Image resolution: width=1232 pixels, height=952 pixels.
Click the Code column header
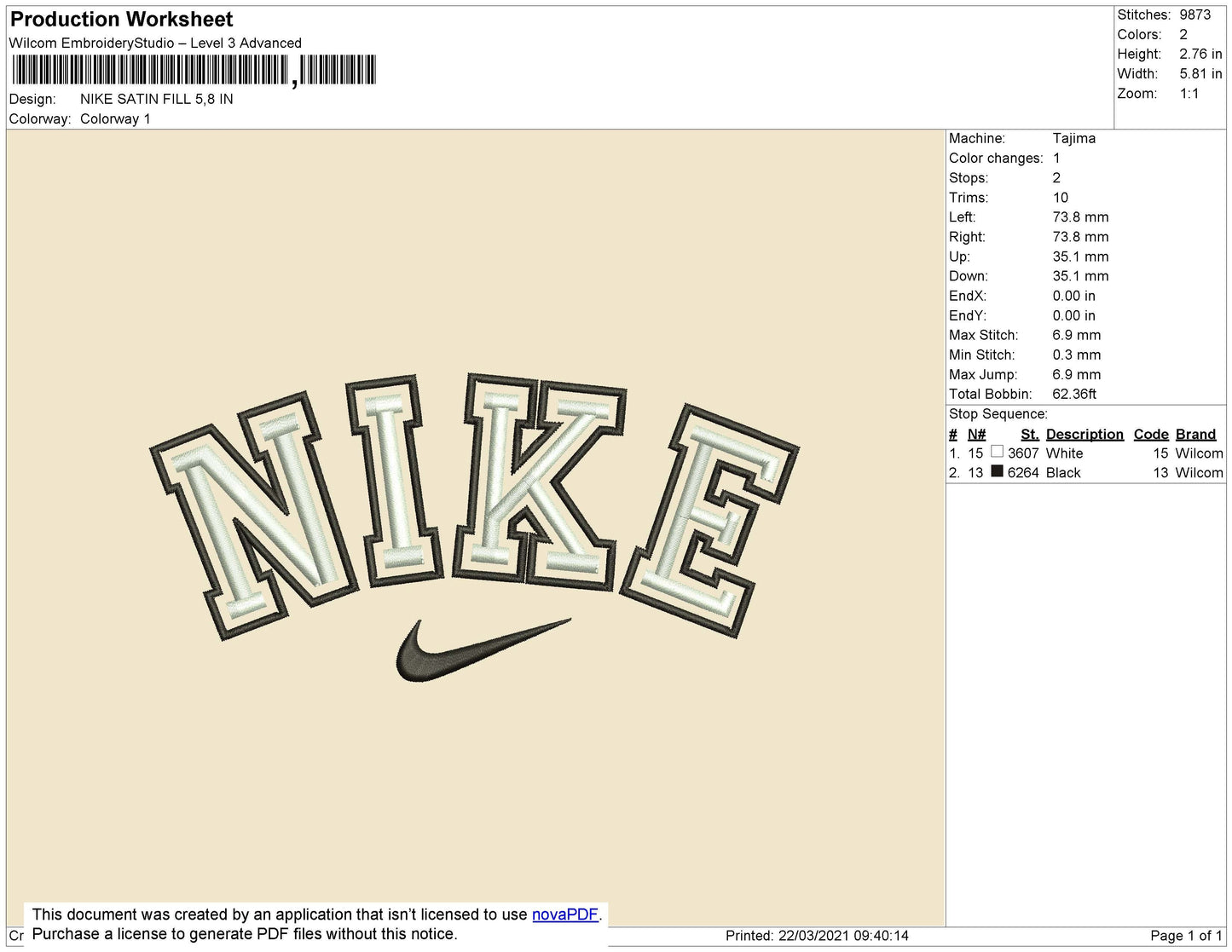tap(1151, 434)
